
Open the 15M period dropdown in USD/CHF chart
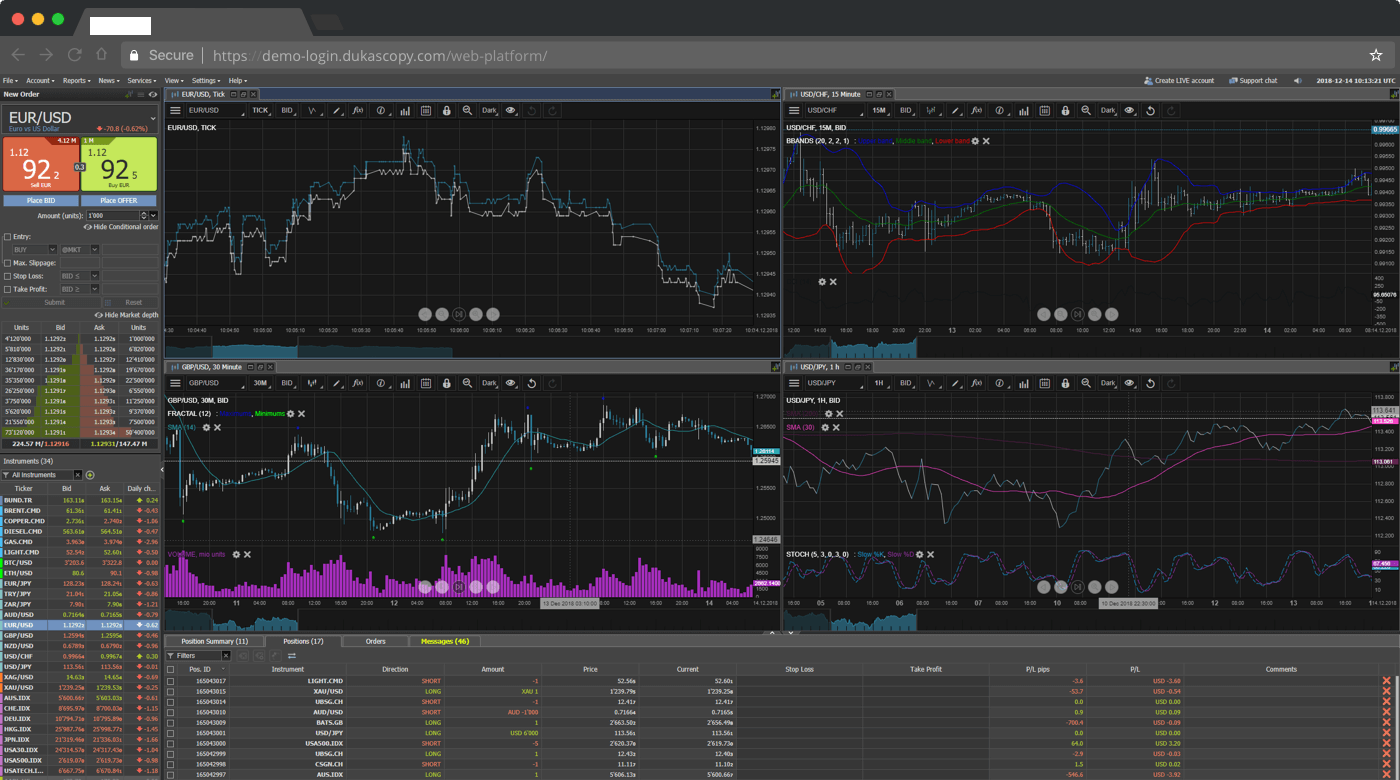pos(880,111)
